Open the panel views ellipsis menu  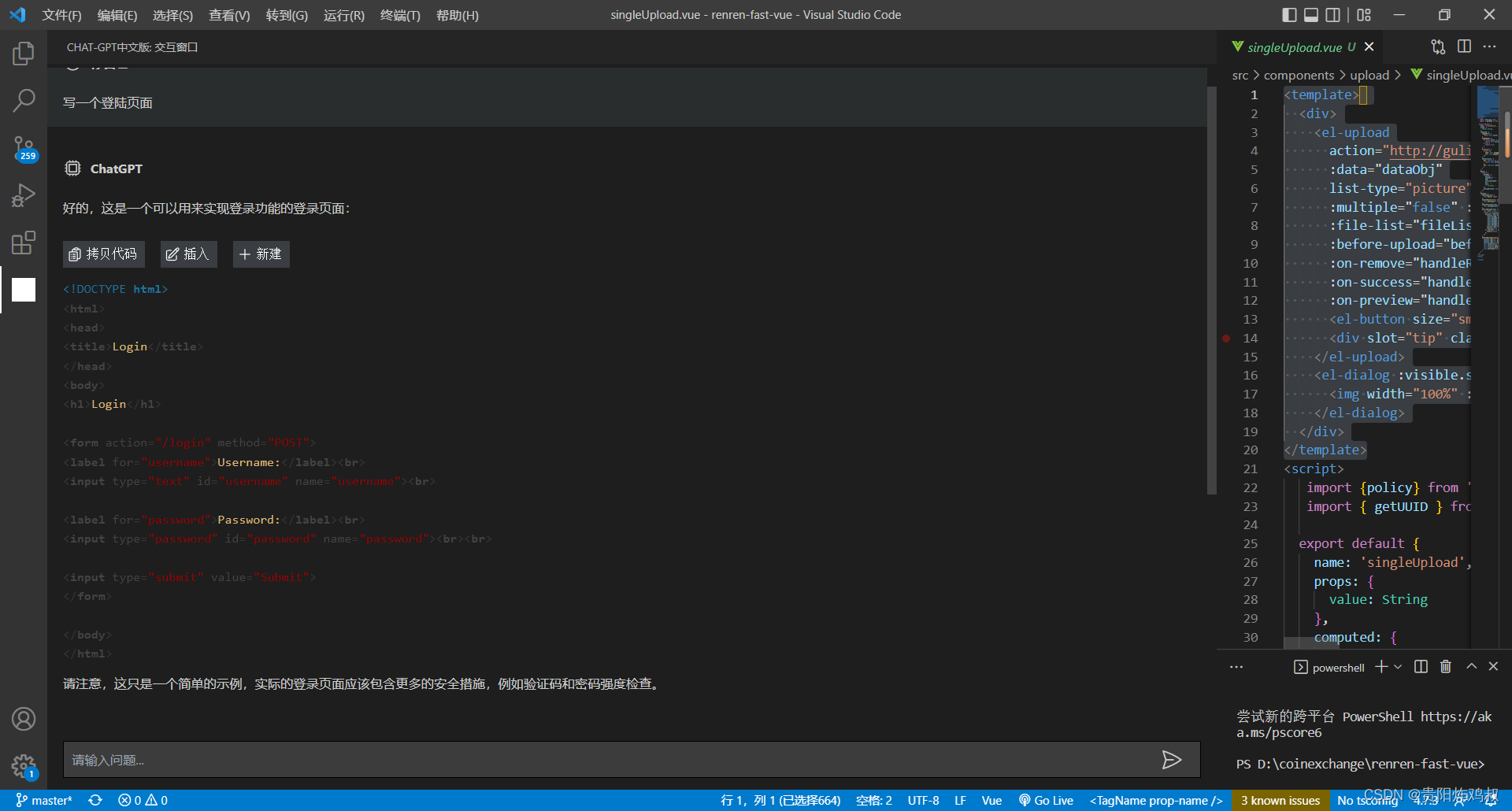1236,667
